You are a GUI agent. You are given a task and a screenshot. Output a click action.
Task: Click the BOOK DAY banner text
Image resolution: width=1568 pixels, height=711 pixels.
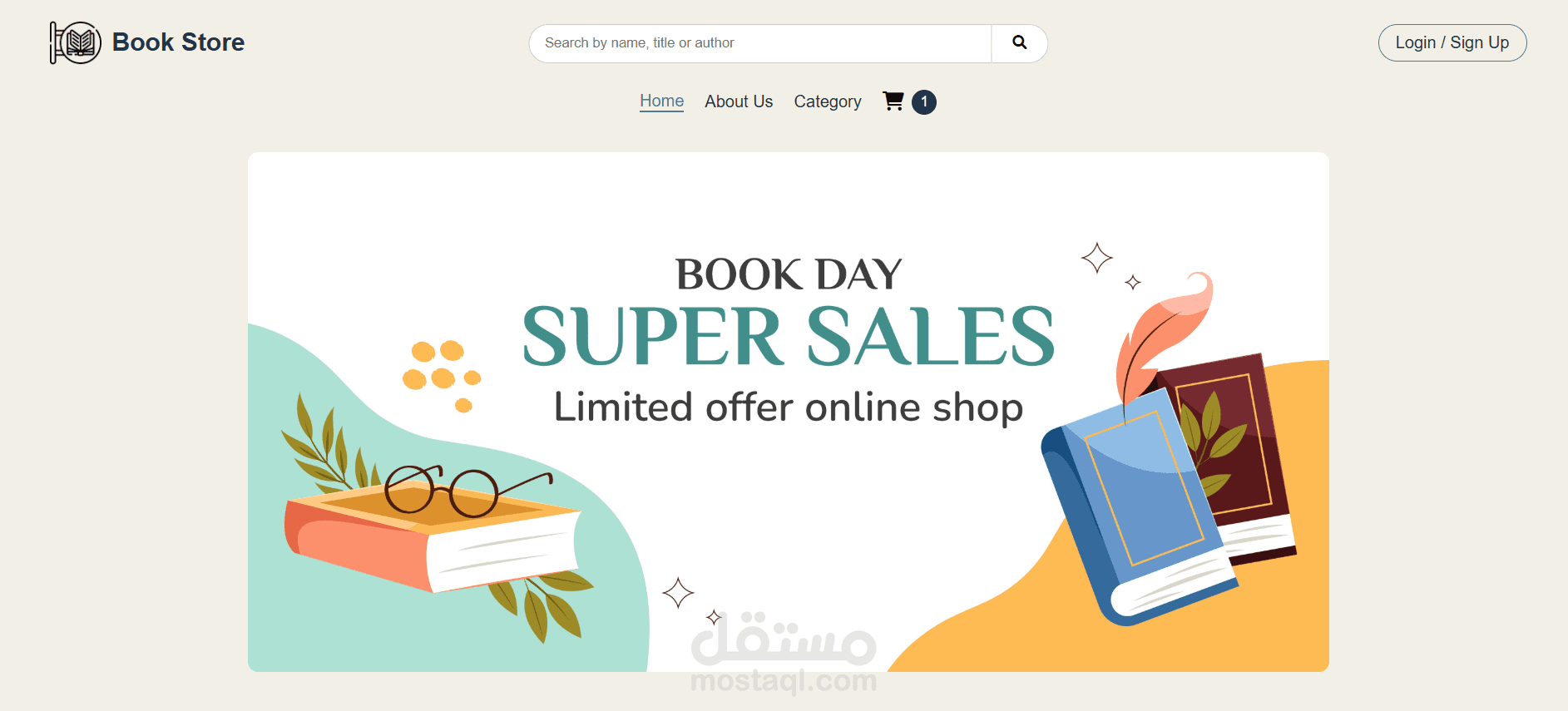(789, 274)
